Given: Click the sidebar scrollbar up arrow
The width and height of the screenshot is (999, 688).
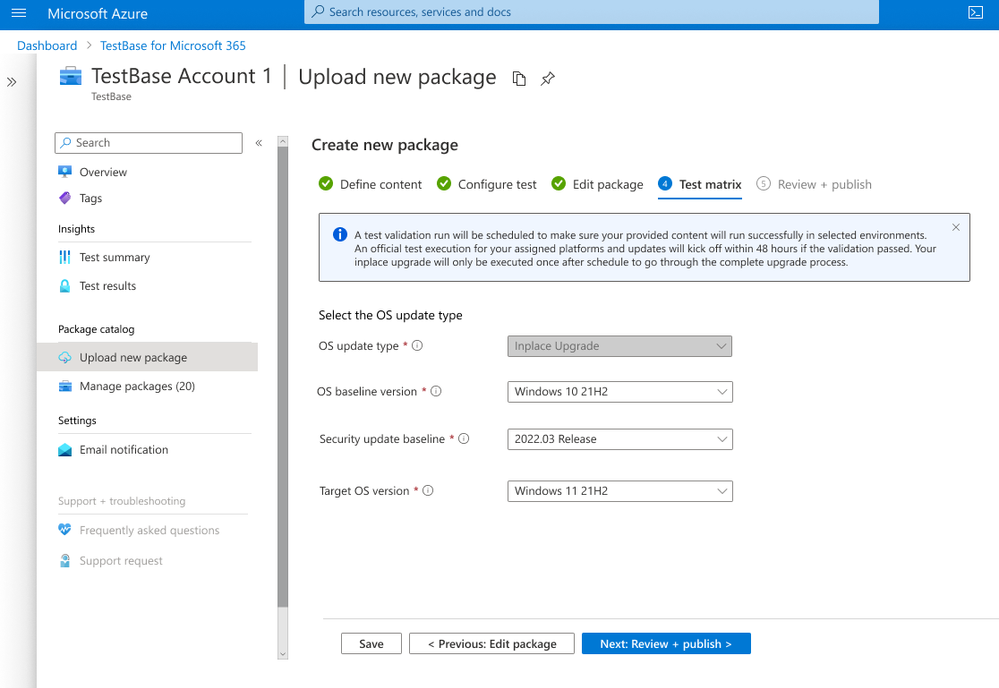Looking at the screenshot, I should pos(283,141).
